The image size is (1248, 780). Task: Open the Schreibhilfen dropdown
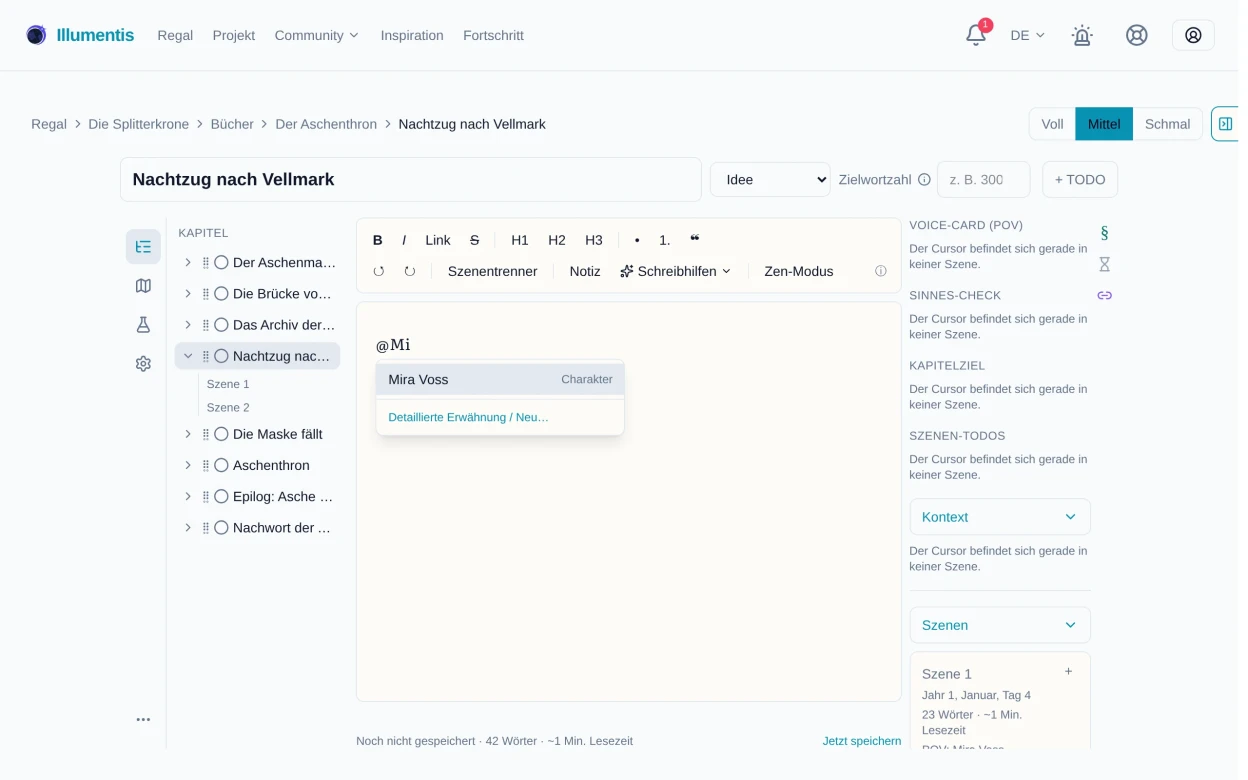click(x=675, y=271)
